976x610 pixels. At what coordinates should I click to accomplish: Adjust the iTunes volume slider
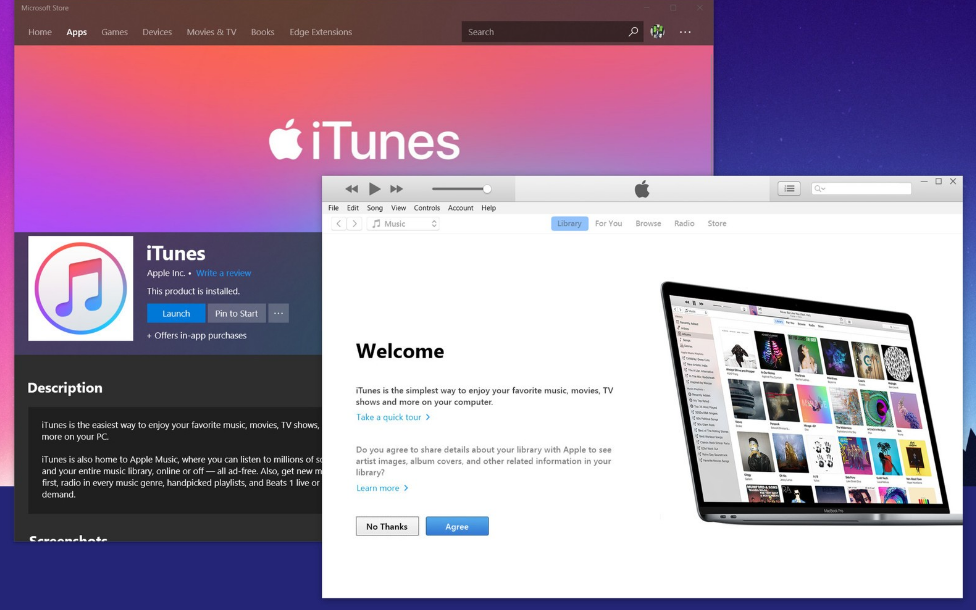pos(461,189)
